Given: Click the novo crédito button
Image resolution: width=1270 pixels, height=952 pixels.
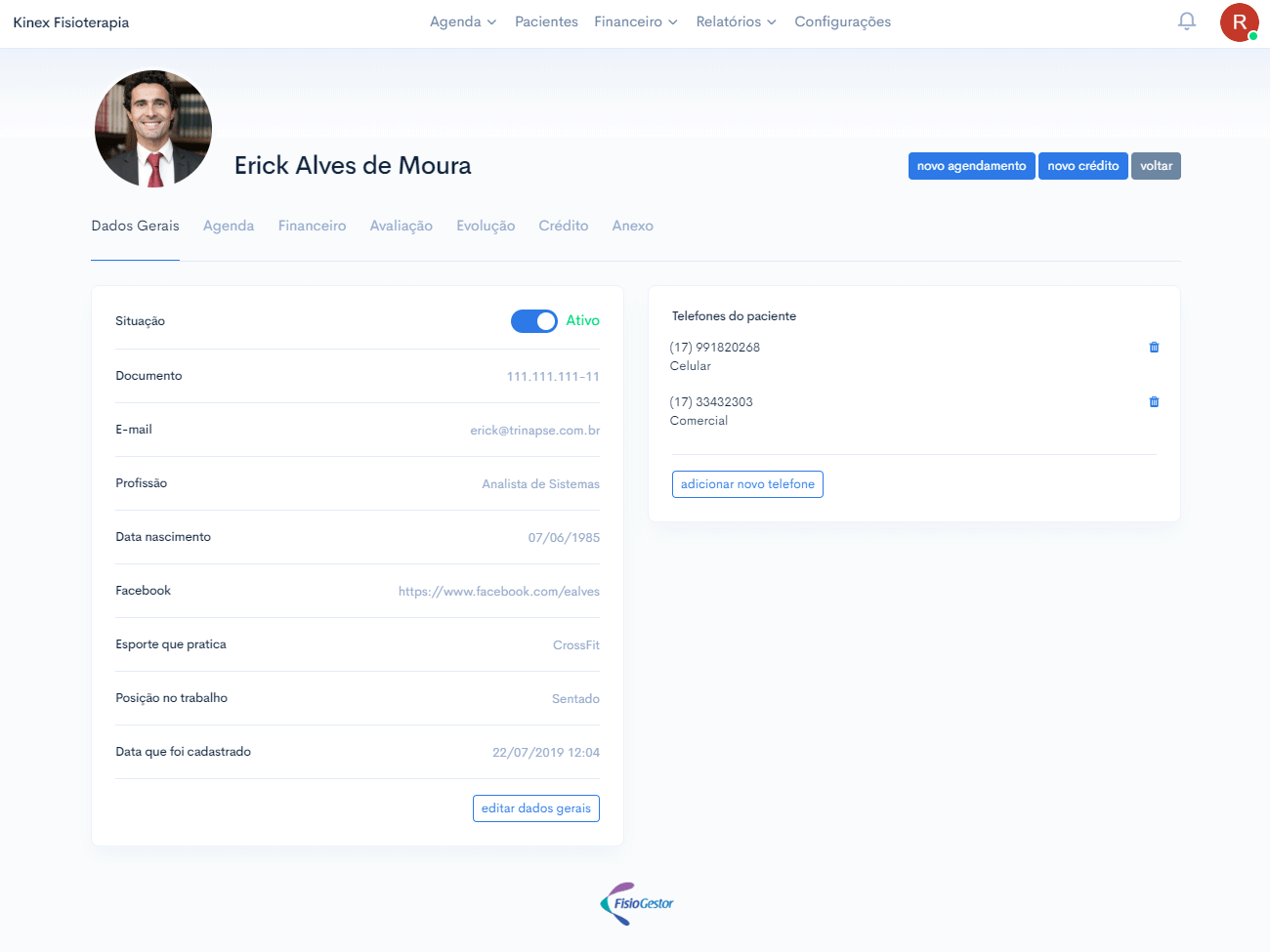Looking at the screenshot, I should (1082, 166).
